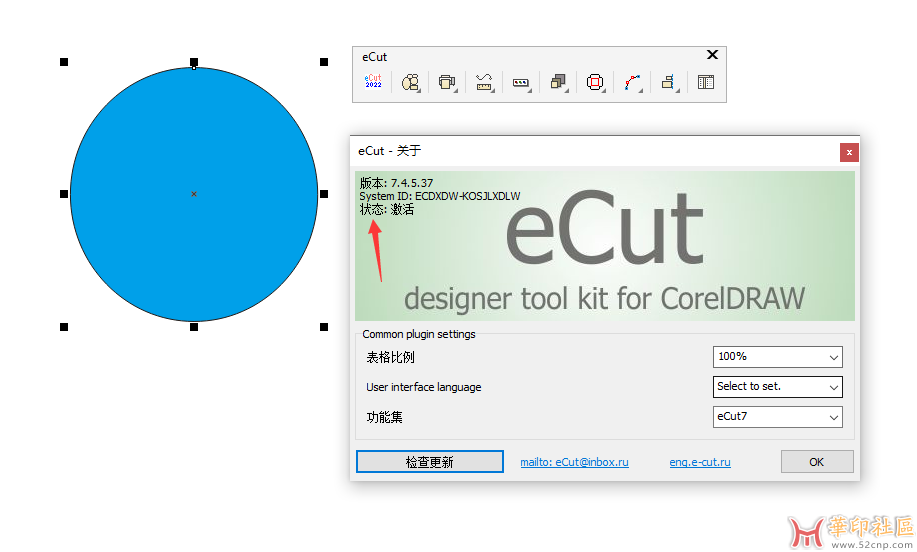Click the 版本: 7.4.5.37 text
This screenshot has width=917, height=552.
pyautogui.click(x=396, y=182)
